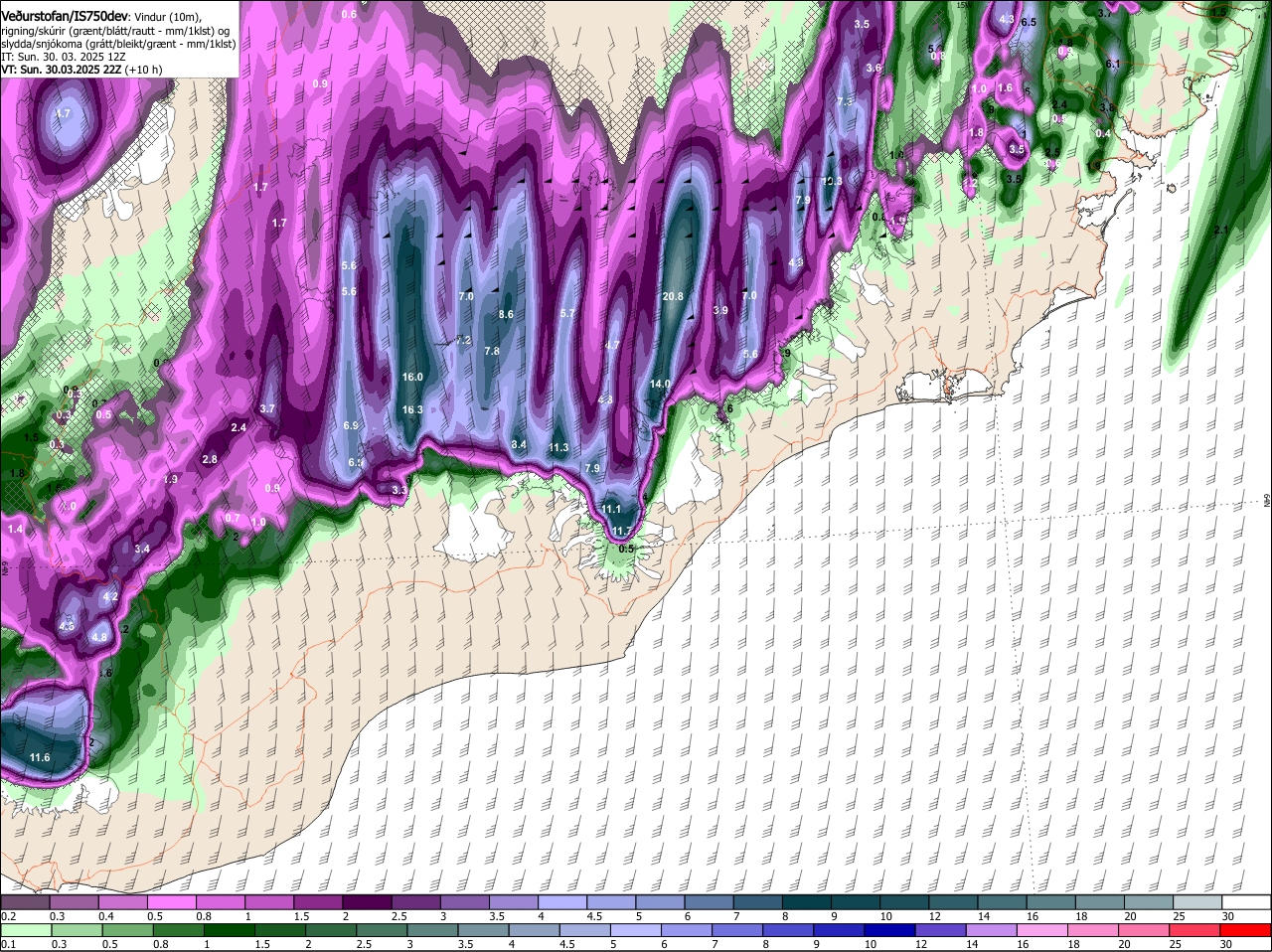This screenshot has width=1272, height=952.
Task: Click the 7.3 precipitation value
Action: (x=845, y=101)
